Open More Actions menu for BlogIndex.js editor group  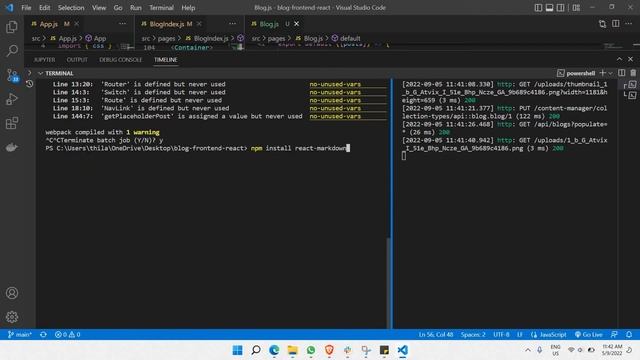point(233,24)
